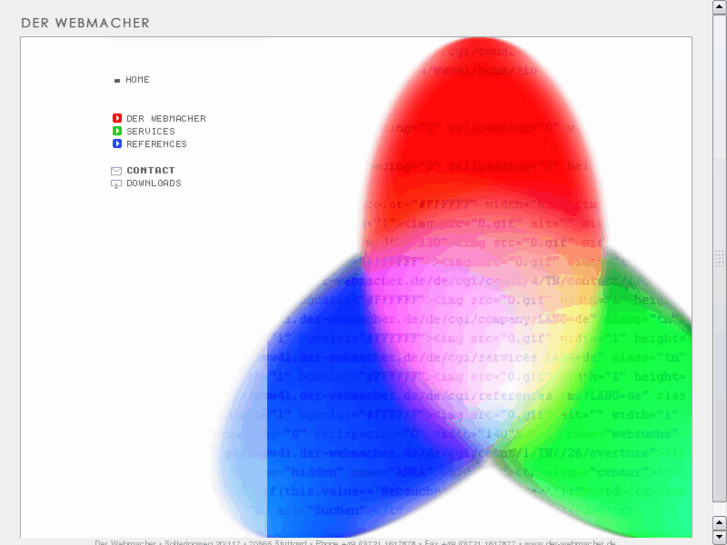Click the second up arrow near scrollbar bottom
This screenshot has height=545, width=727.
(719, 523)
